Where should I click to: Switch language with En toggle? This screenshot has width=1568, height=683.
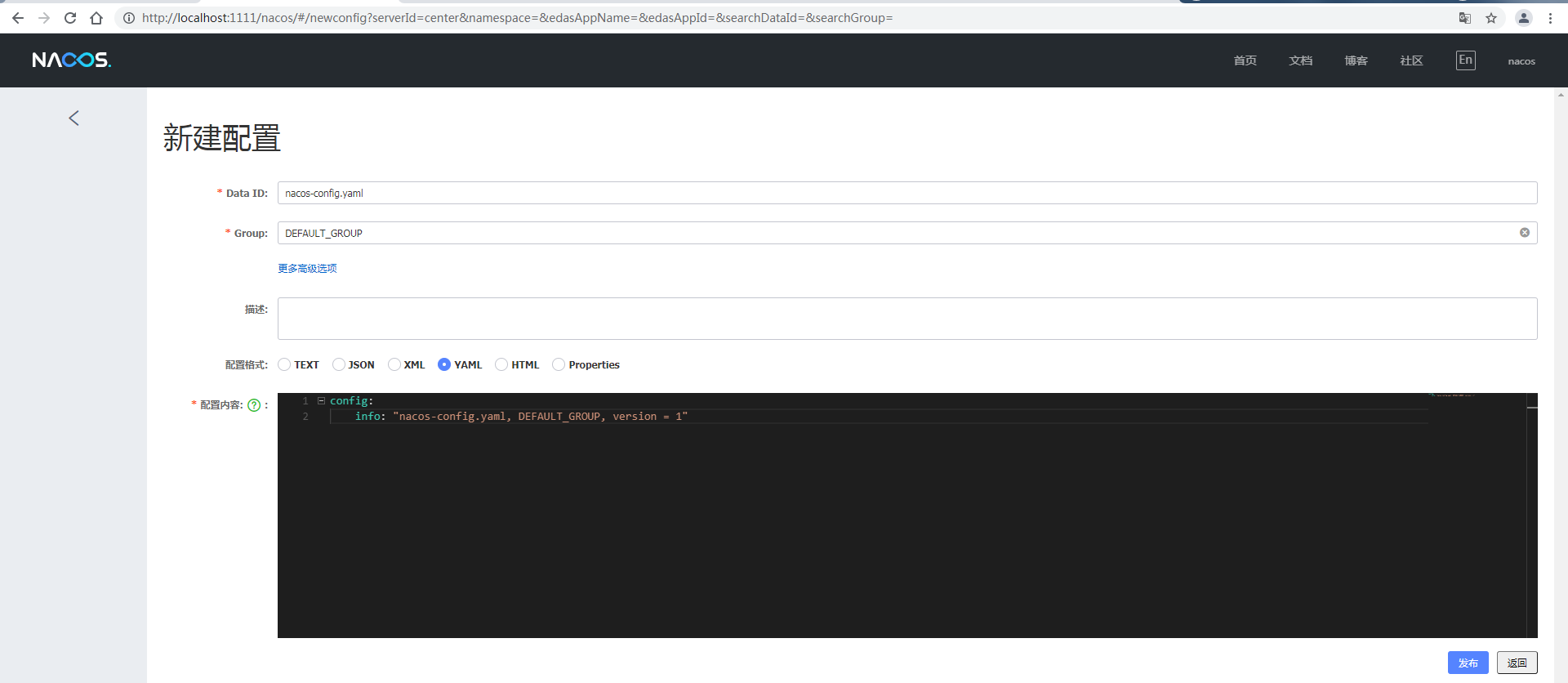coord(1466,60)
